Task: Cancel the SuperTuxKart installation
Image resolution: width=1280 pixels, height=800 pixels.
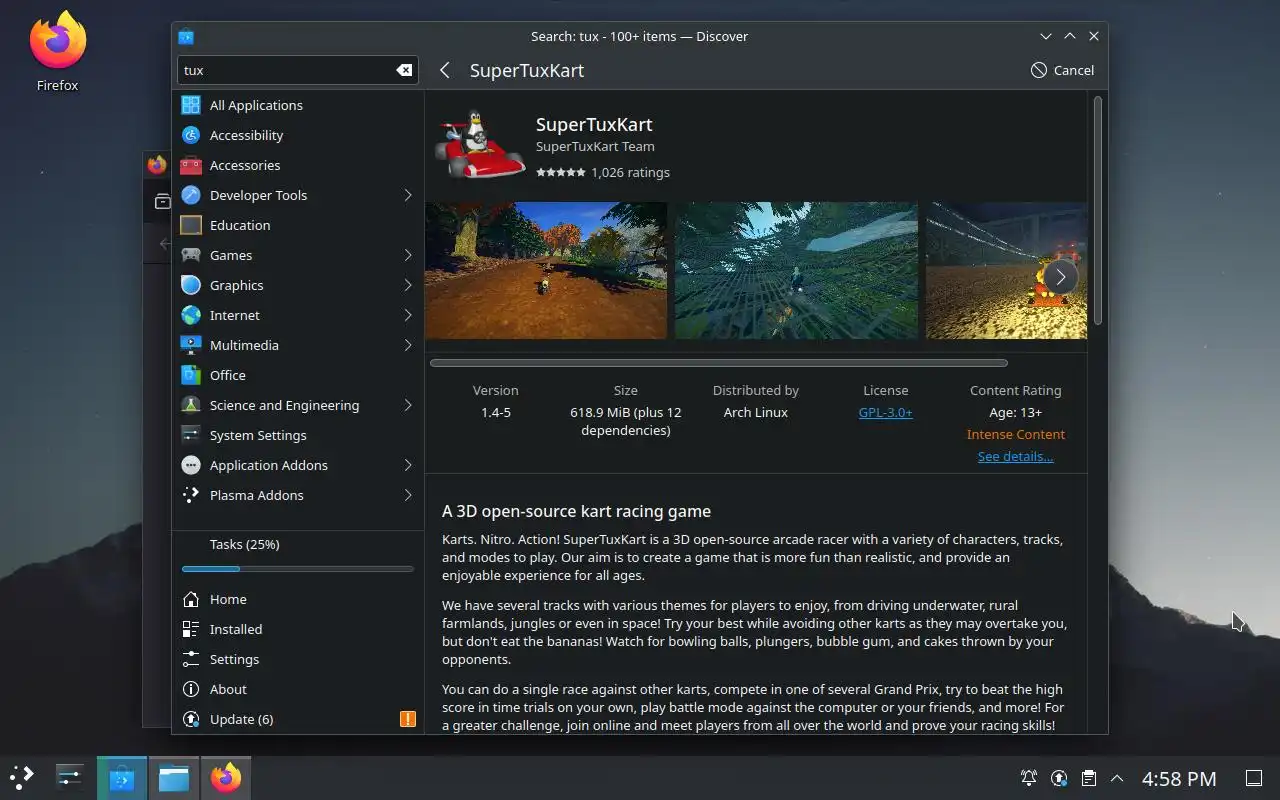Action: click(1062, 70)
